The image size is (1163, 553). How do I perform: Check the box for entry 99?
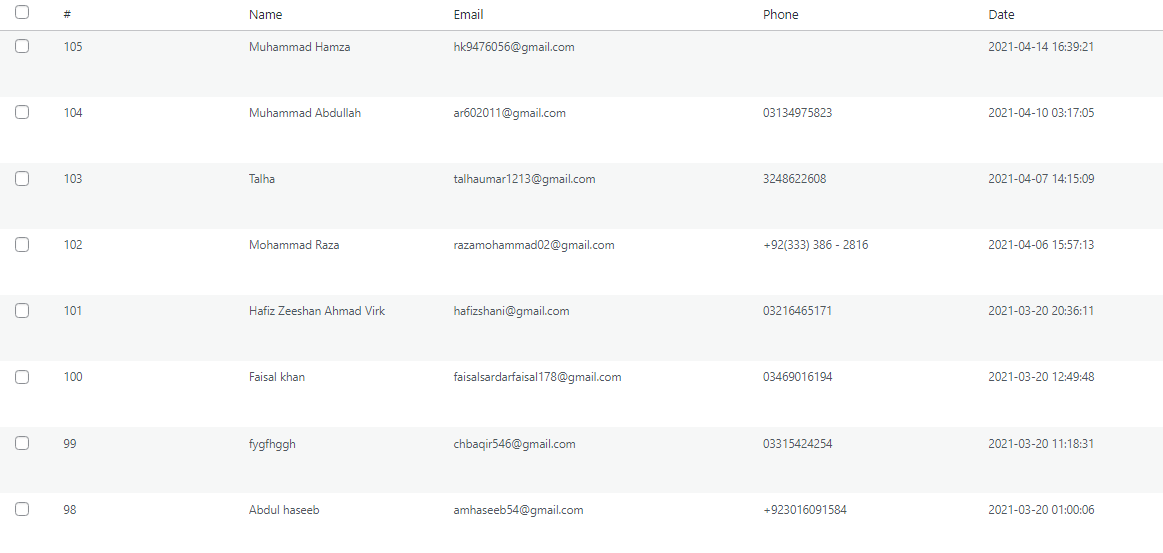(22, 443)
